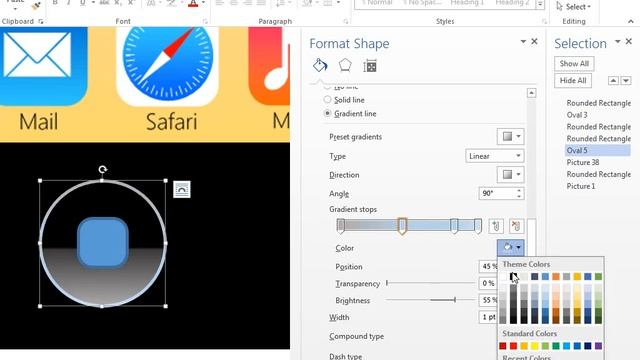The height and width of the screenshot is (360, 640).
Task: Open the Select dropdown in Editing
Action: [x=573, y=7]
